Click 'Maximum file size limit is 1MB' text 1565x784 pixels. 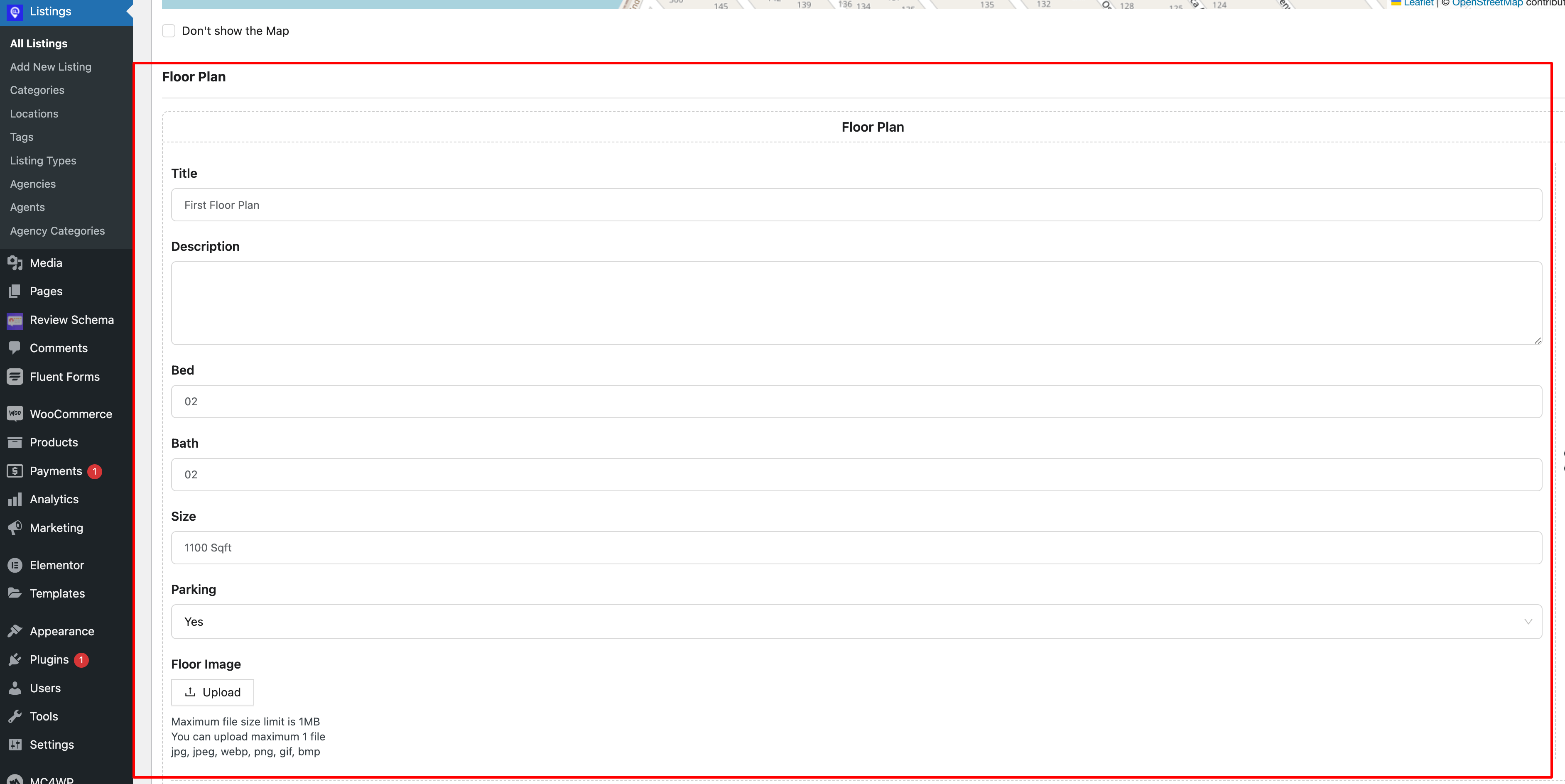[x=245, y=721]
